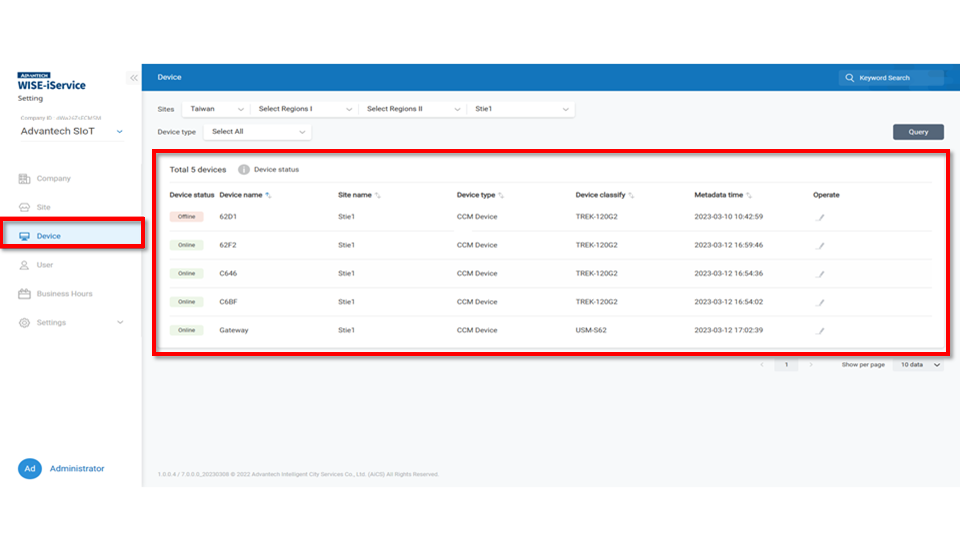Open the Company menu item
The width and height of the screenshot is (960, 540).
click(53, 179)
